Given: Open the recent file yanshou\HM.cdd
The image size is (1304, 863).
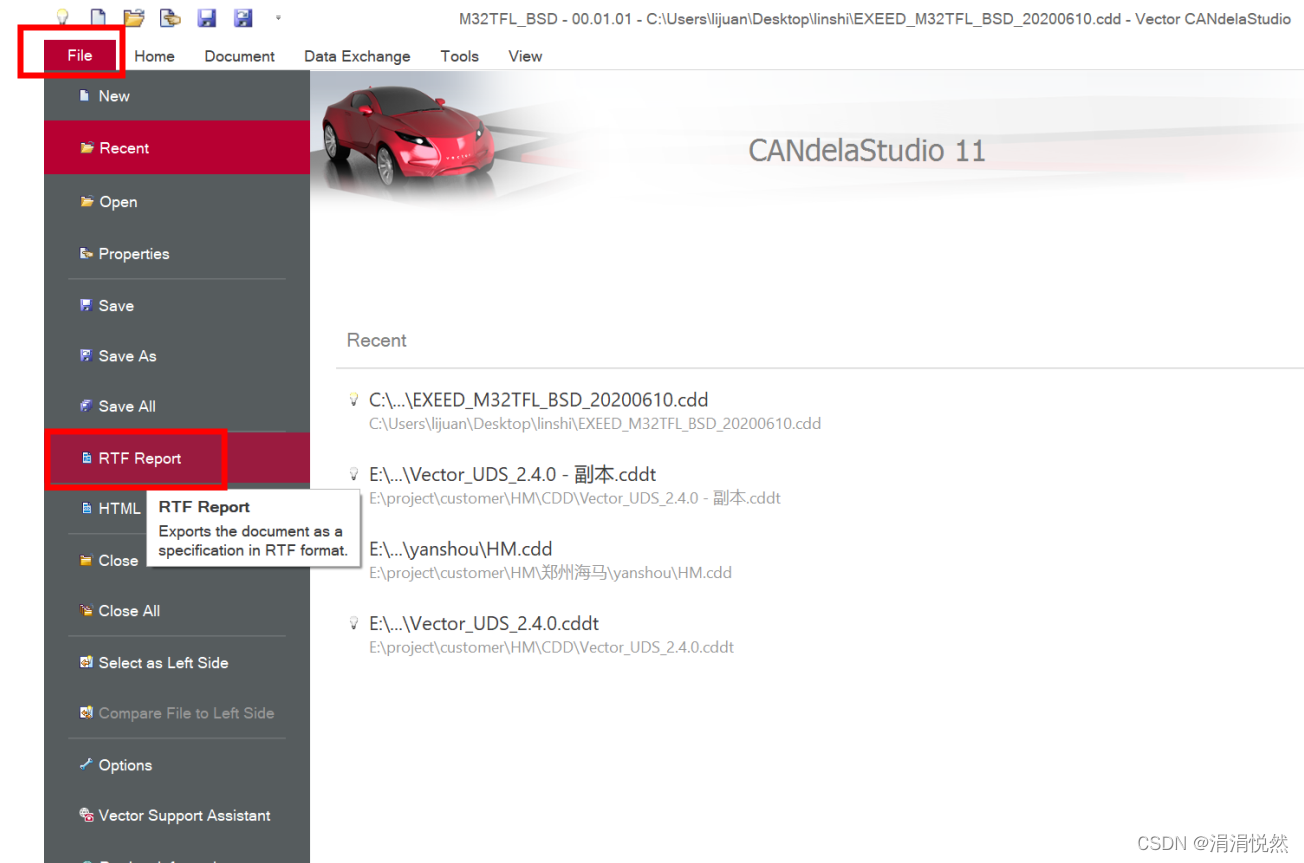Looking at the screenshot, I should 461,548.
